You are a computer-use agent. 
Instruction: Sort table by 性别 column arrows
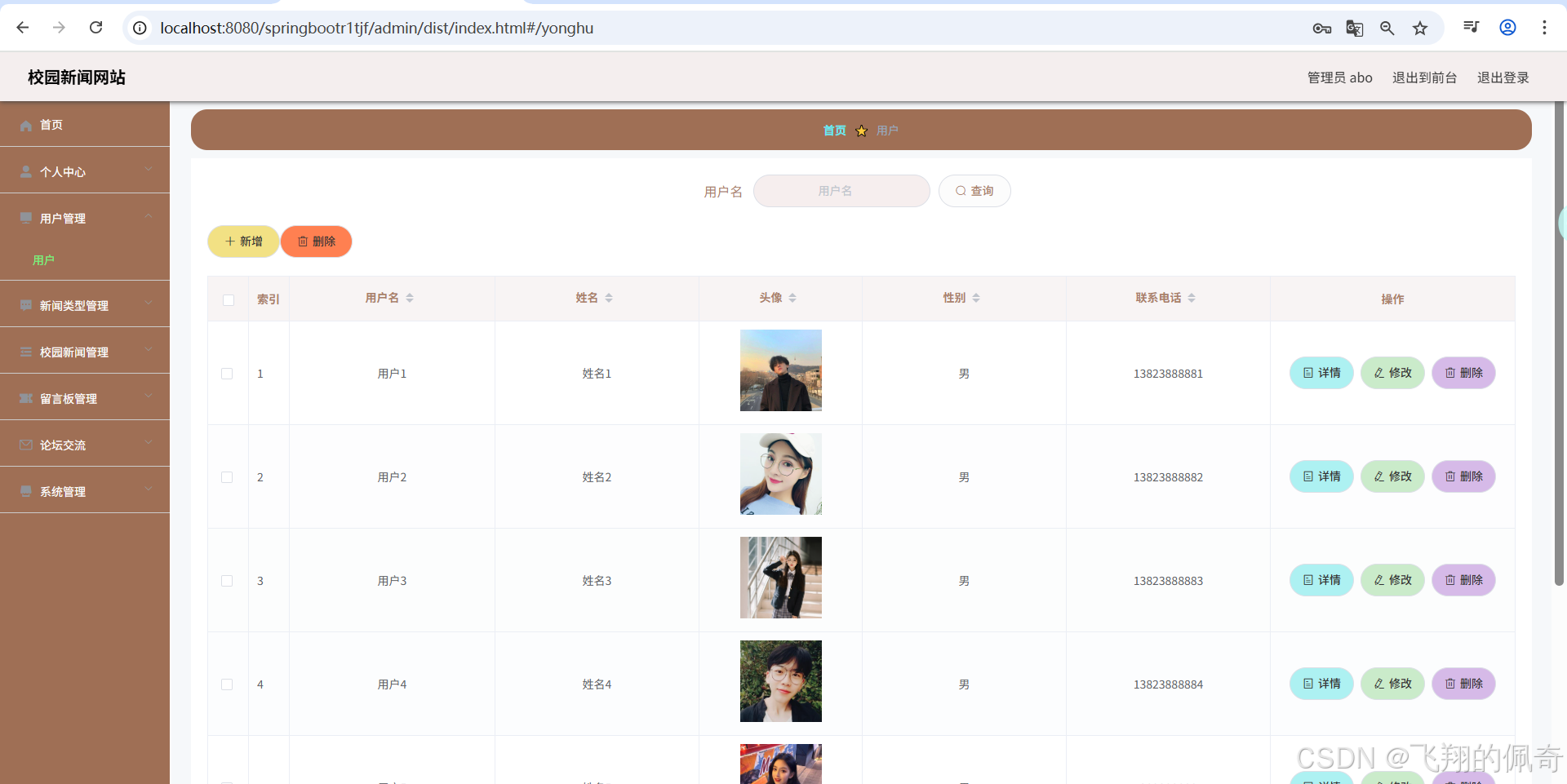pyautogui.click(x=976, y=298)
